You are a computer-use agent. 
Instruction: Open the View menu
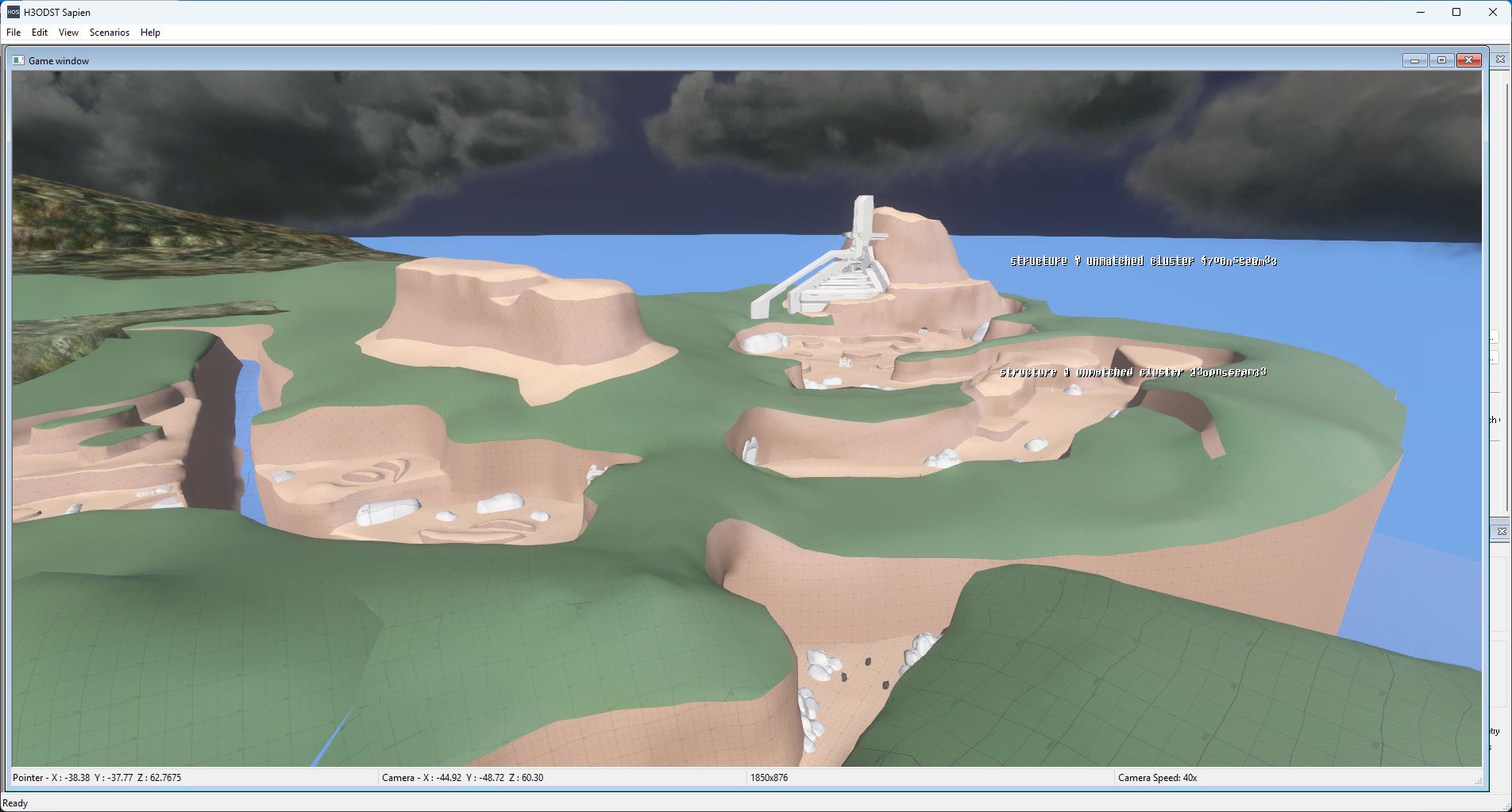point(68,33)
